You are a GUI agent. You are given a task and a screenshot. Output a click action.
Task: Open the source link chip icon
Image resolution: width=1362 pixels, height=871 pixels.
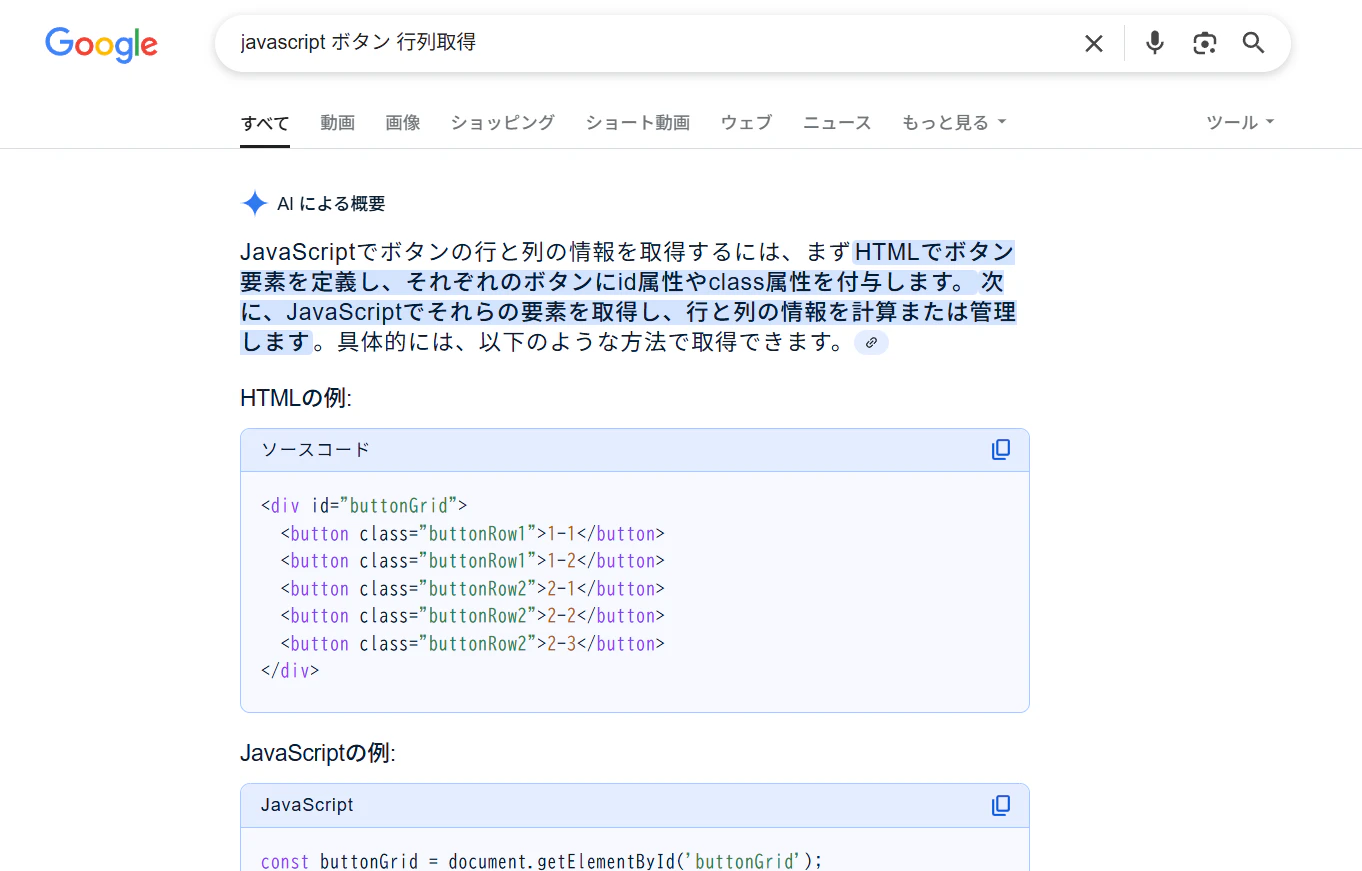pos(871,343)
